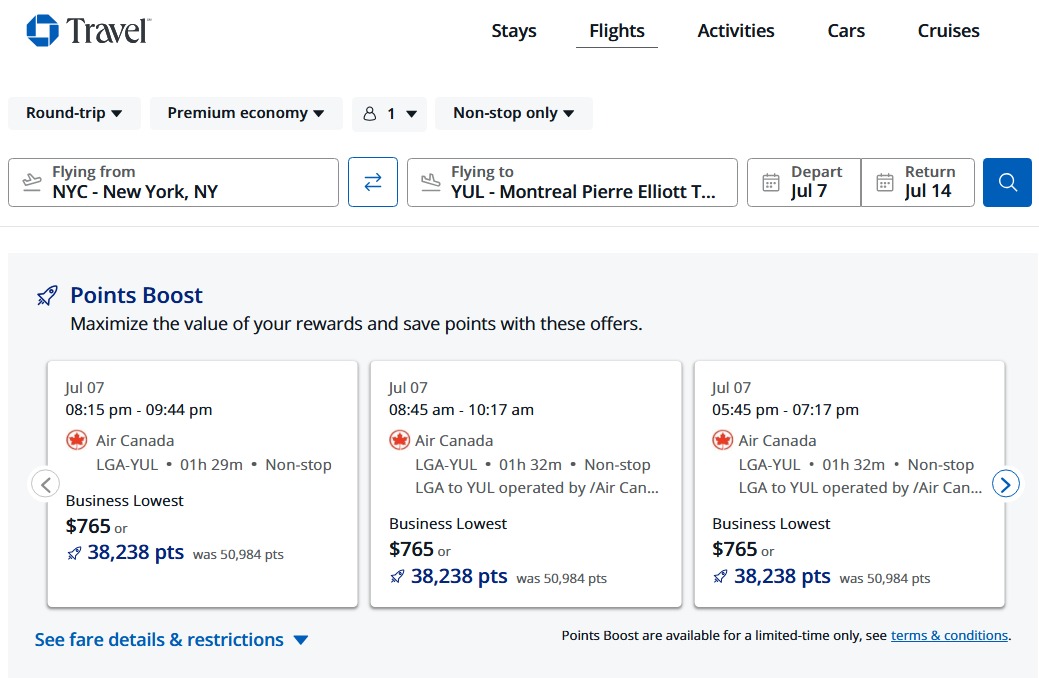Open the traveler count dropdown
Screen dimensions: 1039x678
(x=390, y=113)
